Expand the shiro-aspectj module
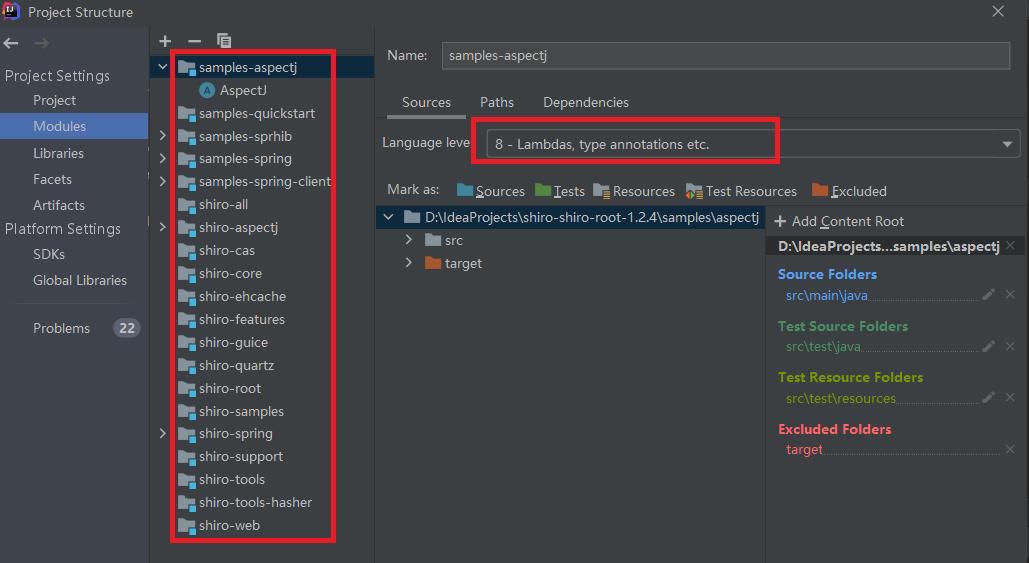The image size is (1029, 563). pyautogui.click(x=163, y=227)
